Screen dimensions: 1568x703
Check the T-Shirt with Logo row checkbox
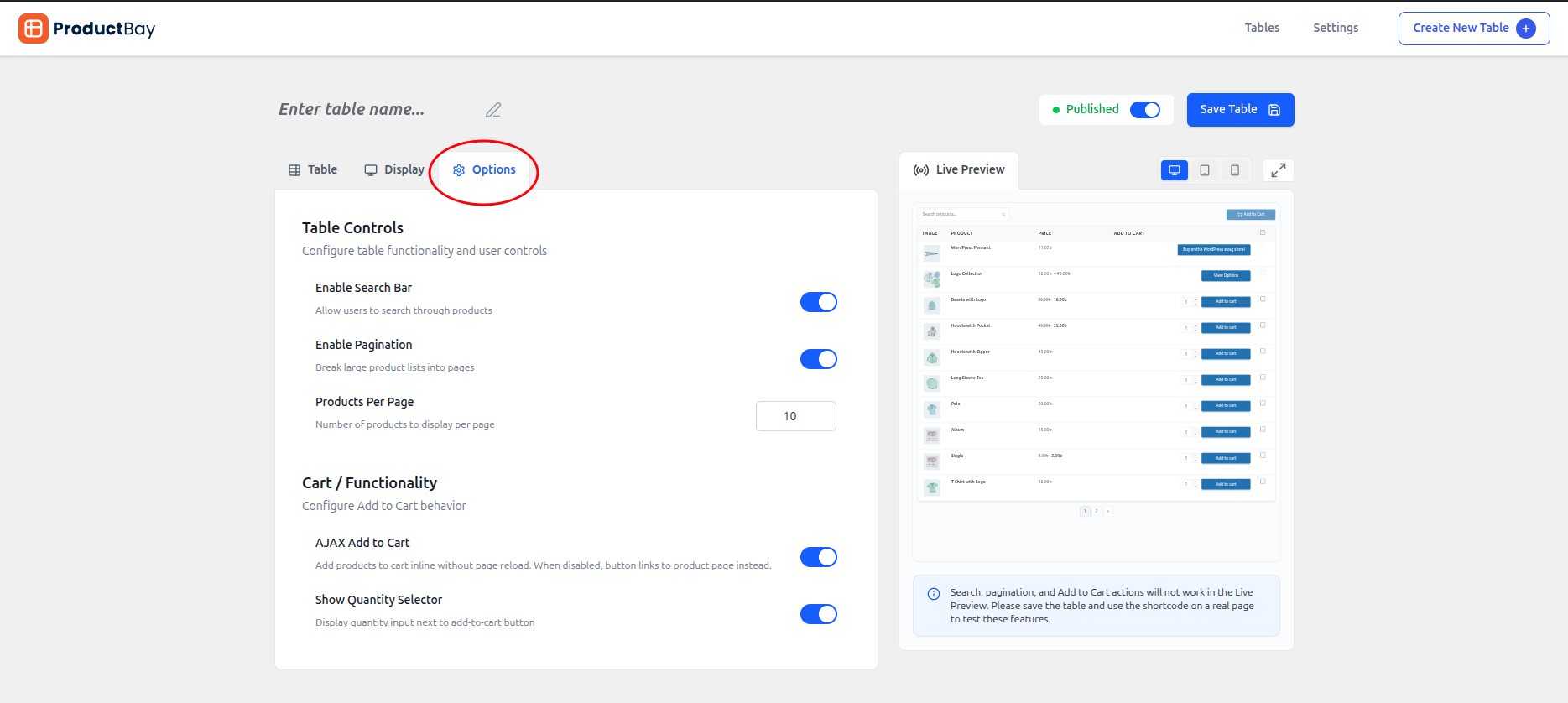1263,482
